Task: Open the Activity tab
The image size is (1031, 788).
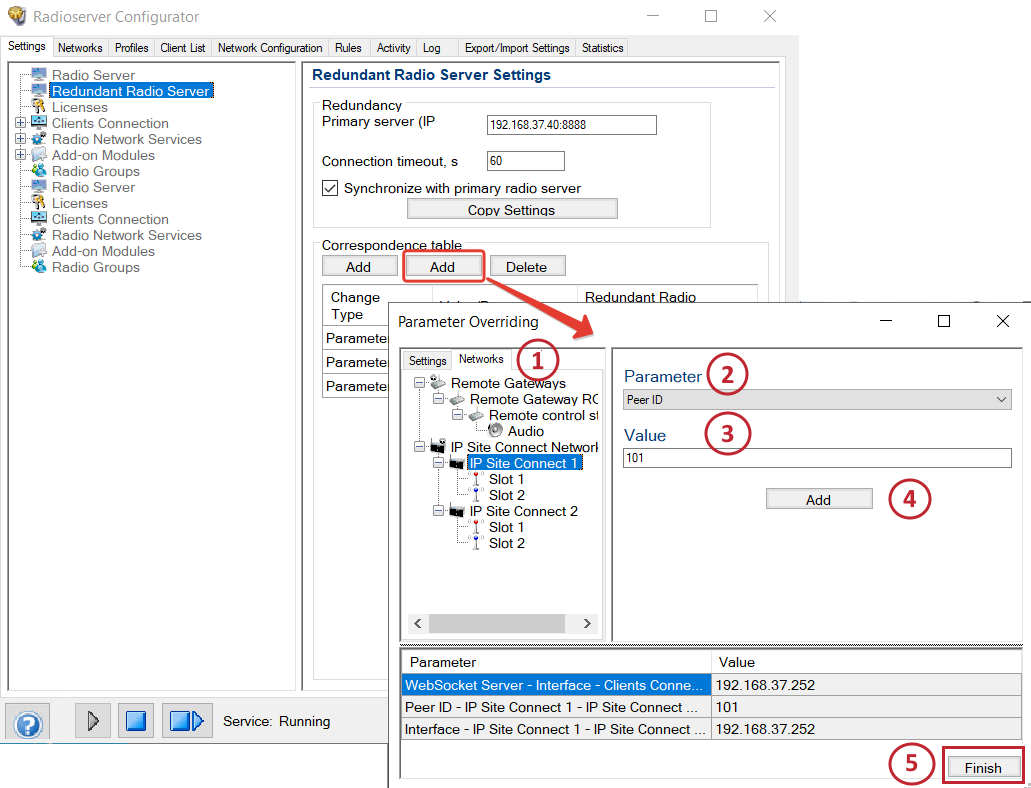Action: tap(393, 48)
